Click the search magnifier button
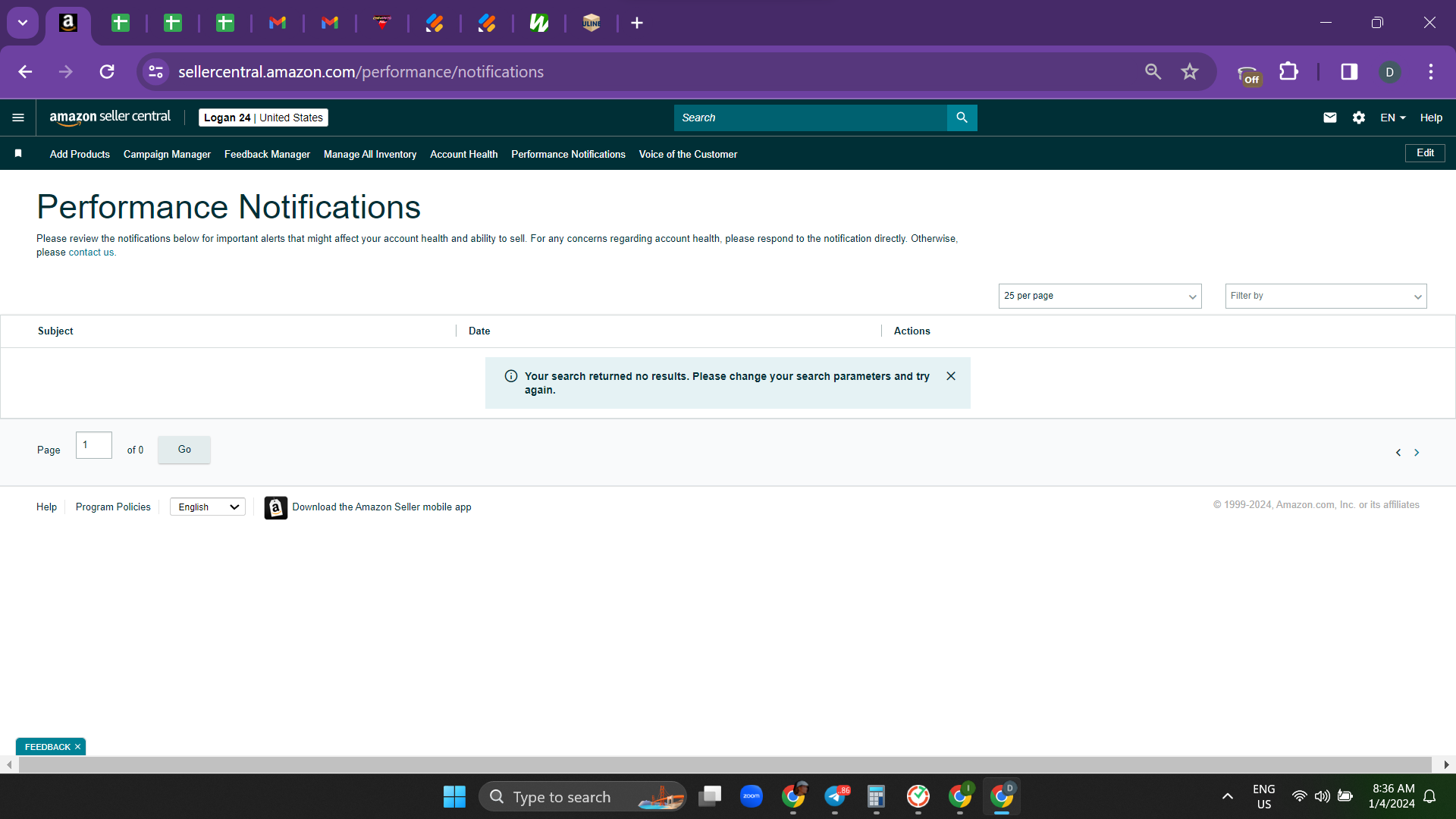 click(962, 118)
